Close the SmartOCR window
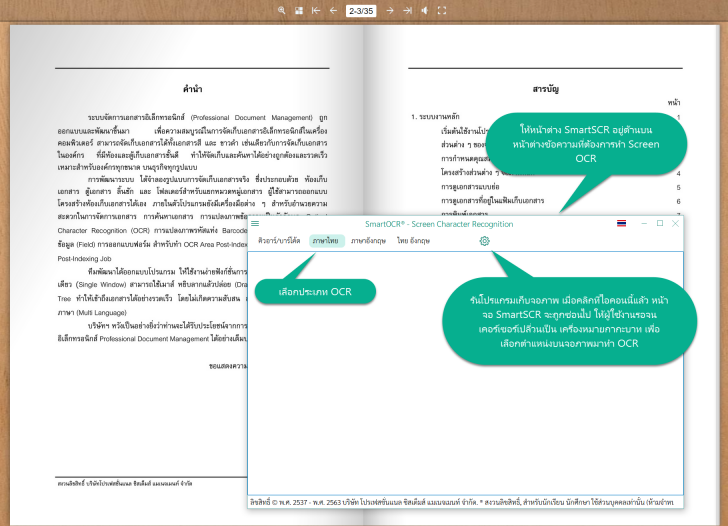This screenshot has height=526, width=728. pos(676,224)
